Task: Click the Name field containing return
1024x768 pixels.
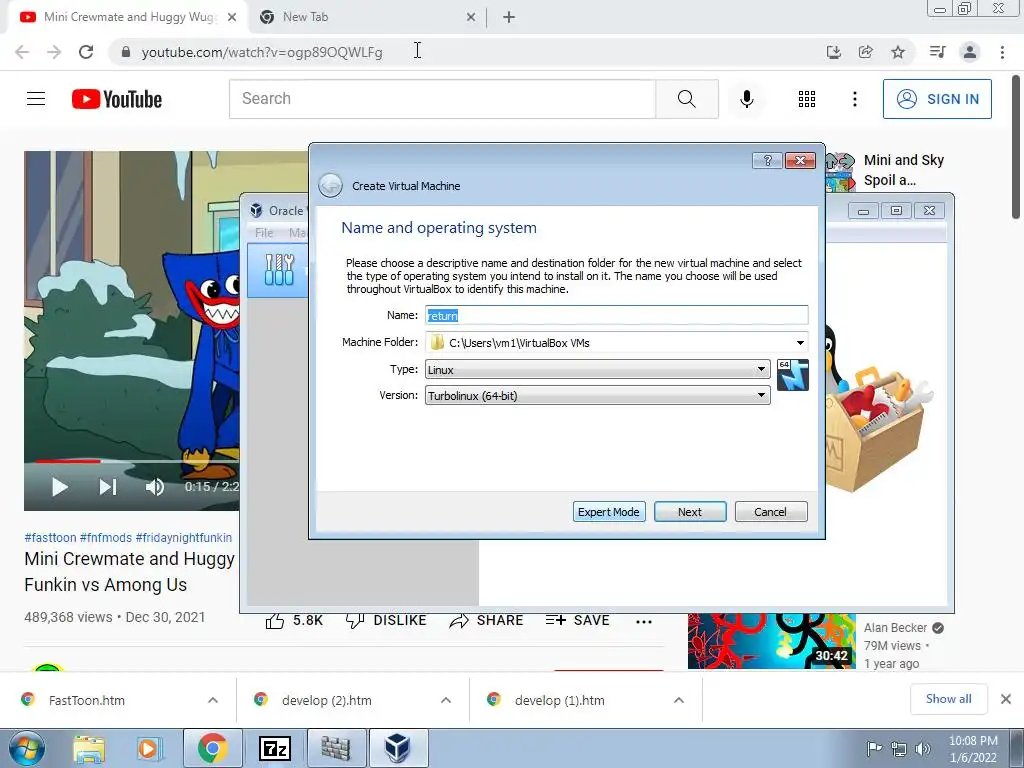Action: (616, 315)
